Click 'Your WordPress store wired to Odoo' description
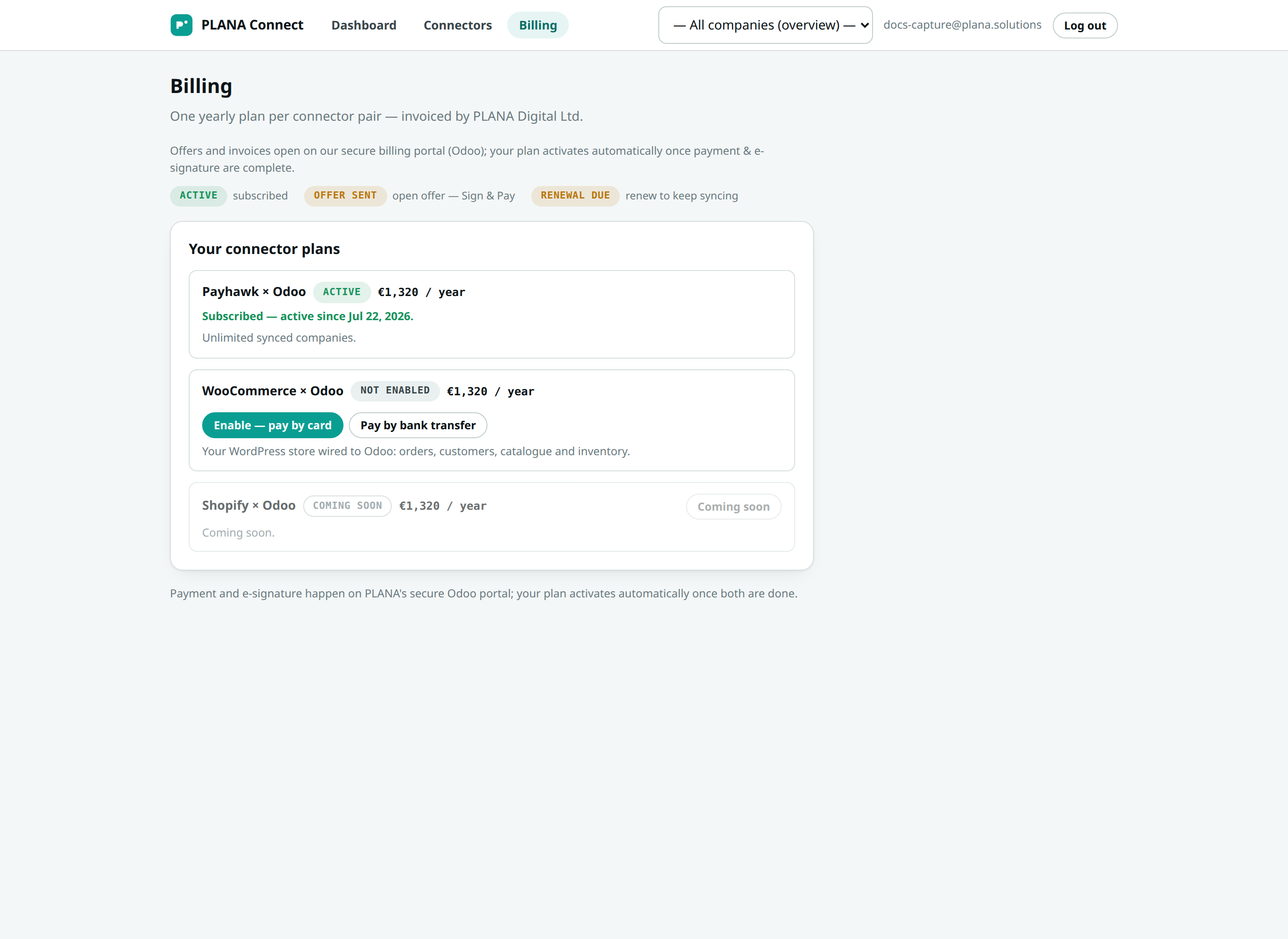 click(416, 451)
